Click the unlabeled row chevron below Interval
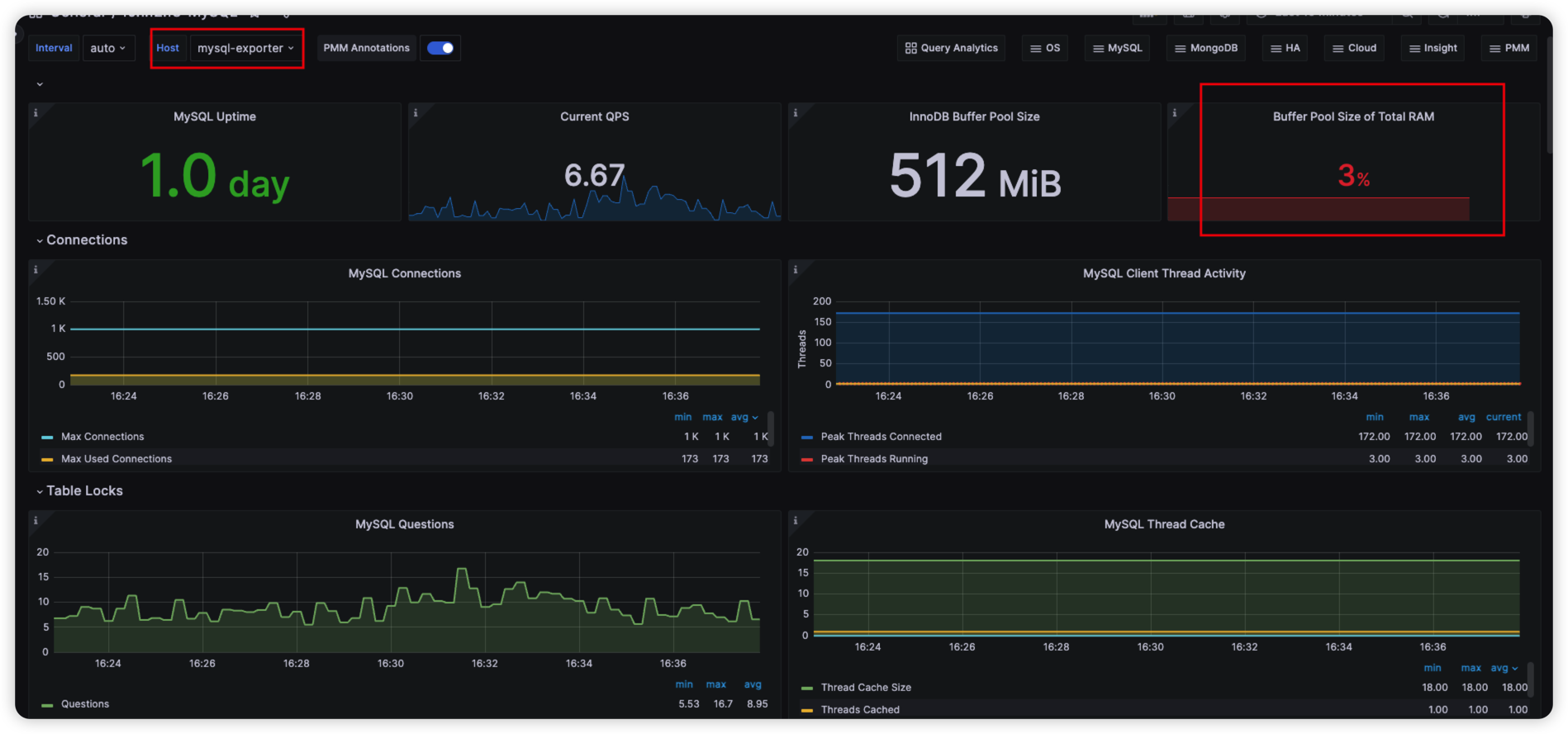Screen dimensions: 1568x734 point(40,84)
